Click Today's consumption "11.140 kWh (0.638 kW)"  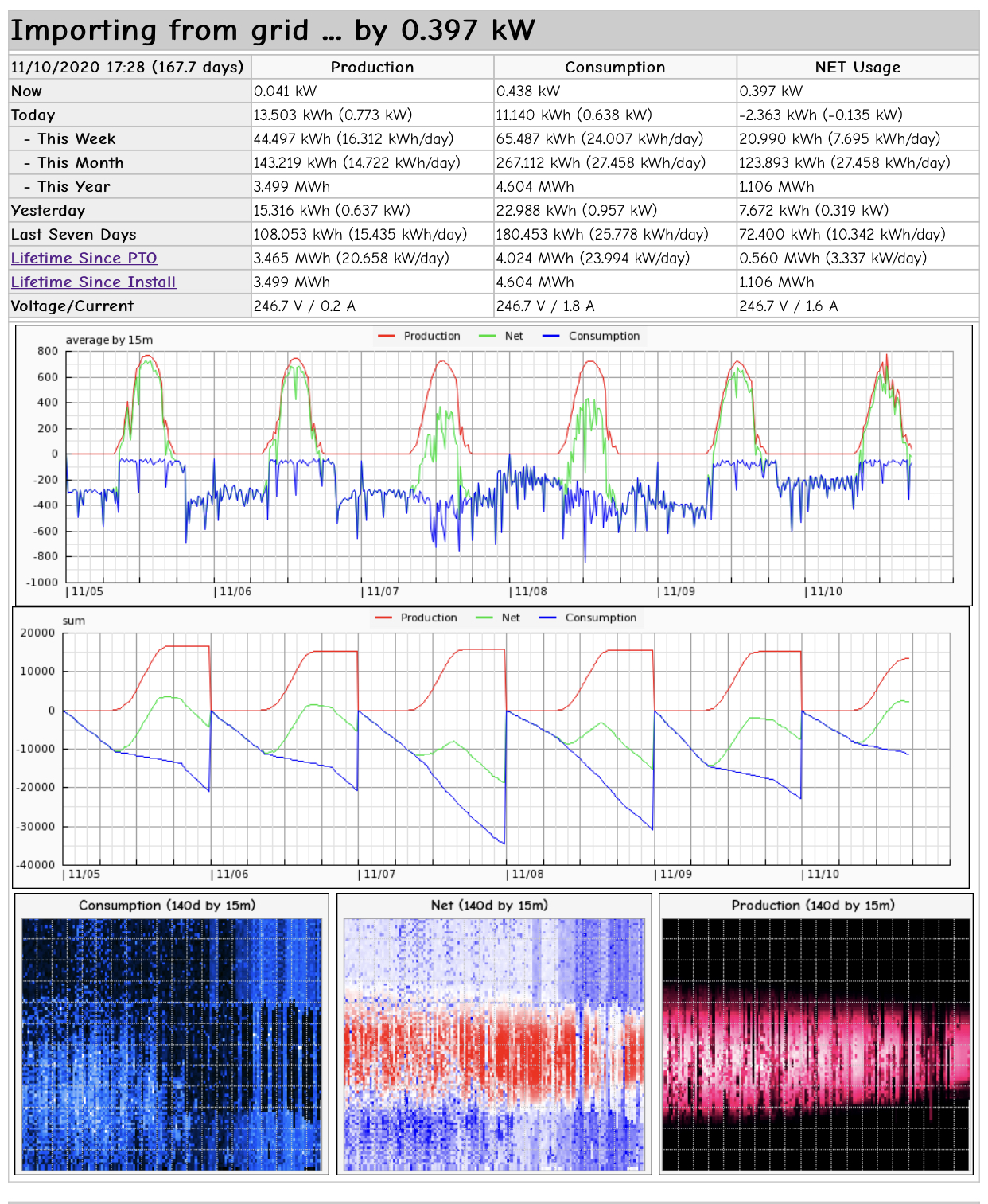574,115
